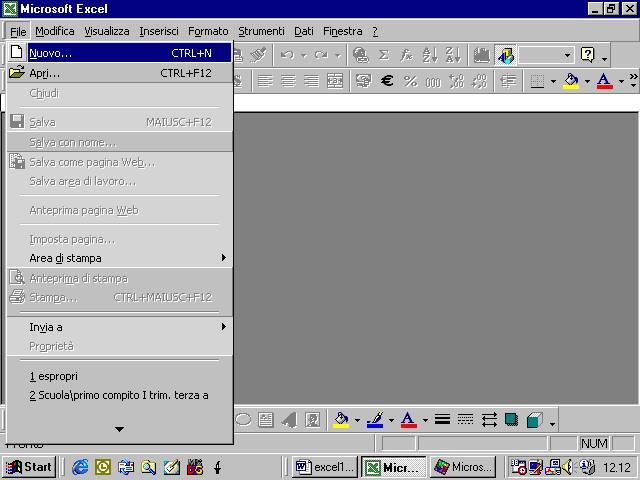
Task: Click the AutoSum sigma icon
Action: pyautogui.click(x=383, y=55)
